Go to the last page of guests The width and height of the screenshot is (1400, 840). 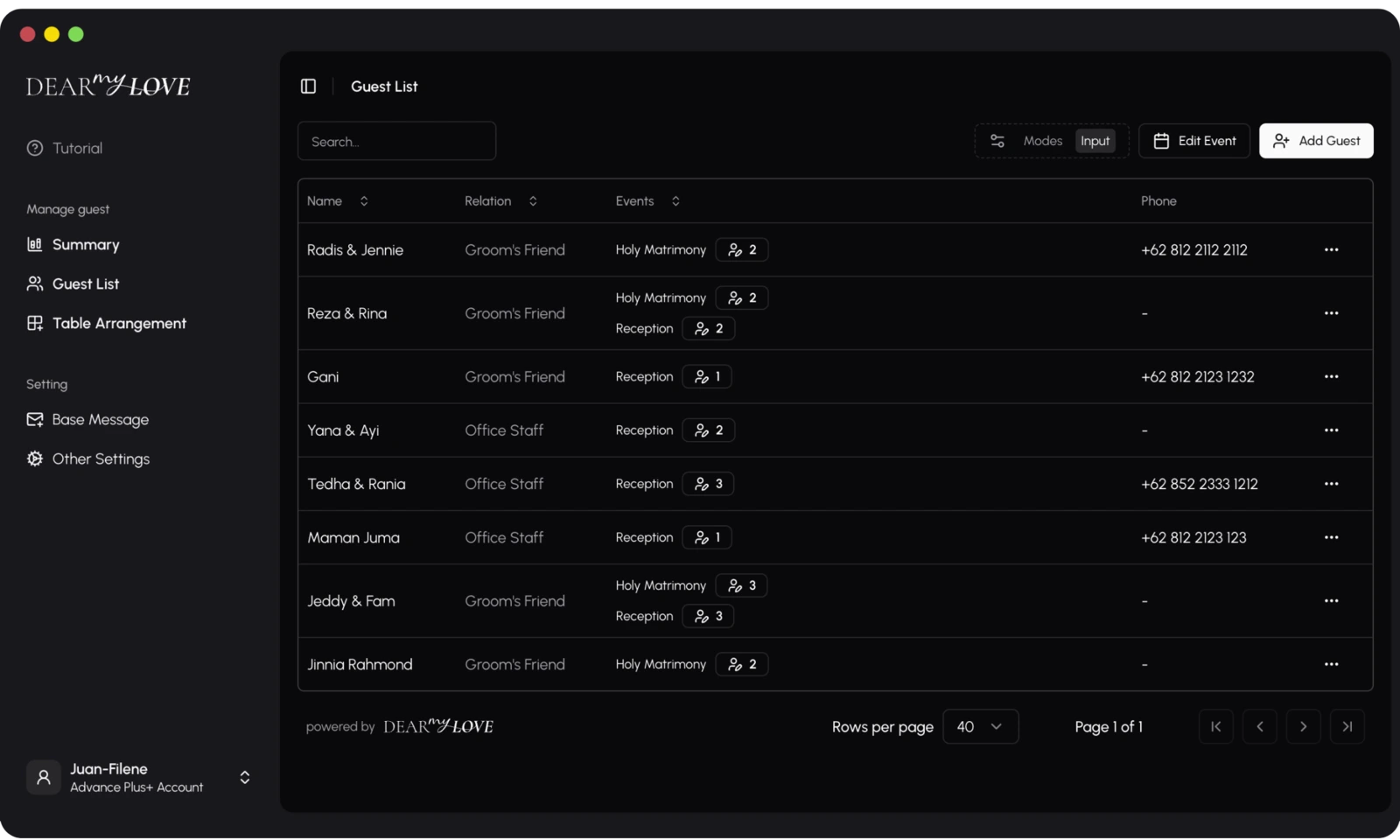click(1347, 726)
